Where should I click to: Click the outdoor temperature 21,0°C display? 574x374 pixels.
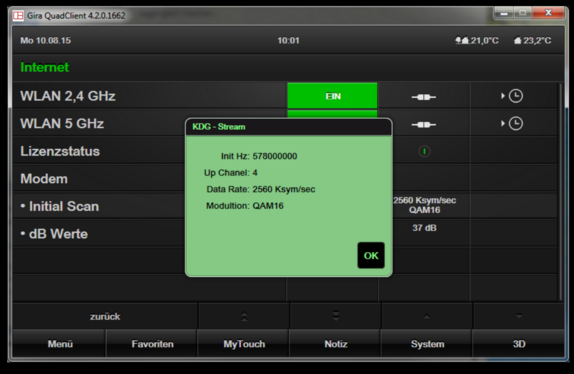pyautogui.click(x=477, y=40)
